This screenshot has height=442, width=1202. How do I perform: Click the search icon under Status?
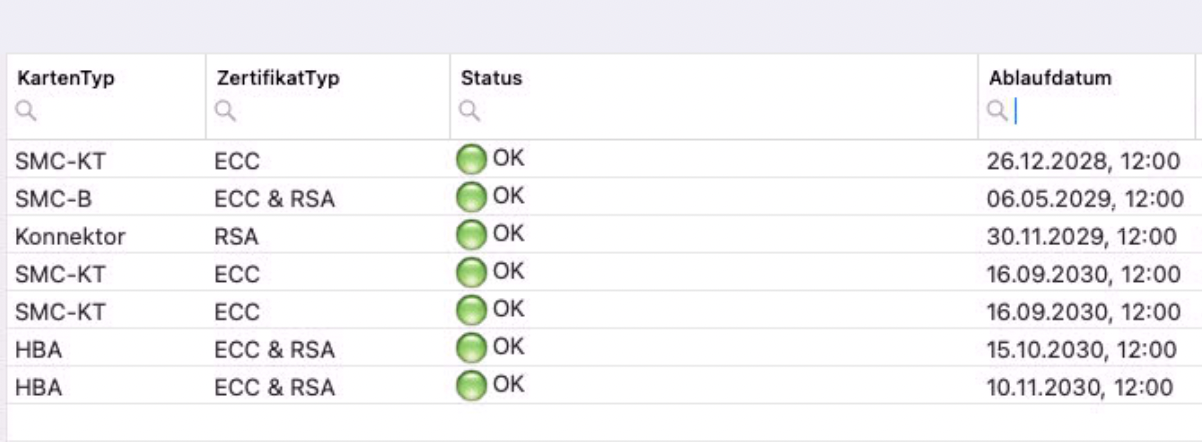(x=470, y=113)
